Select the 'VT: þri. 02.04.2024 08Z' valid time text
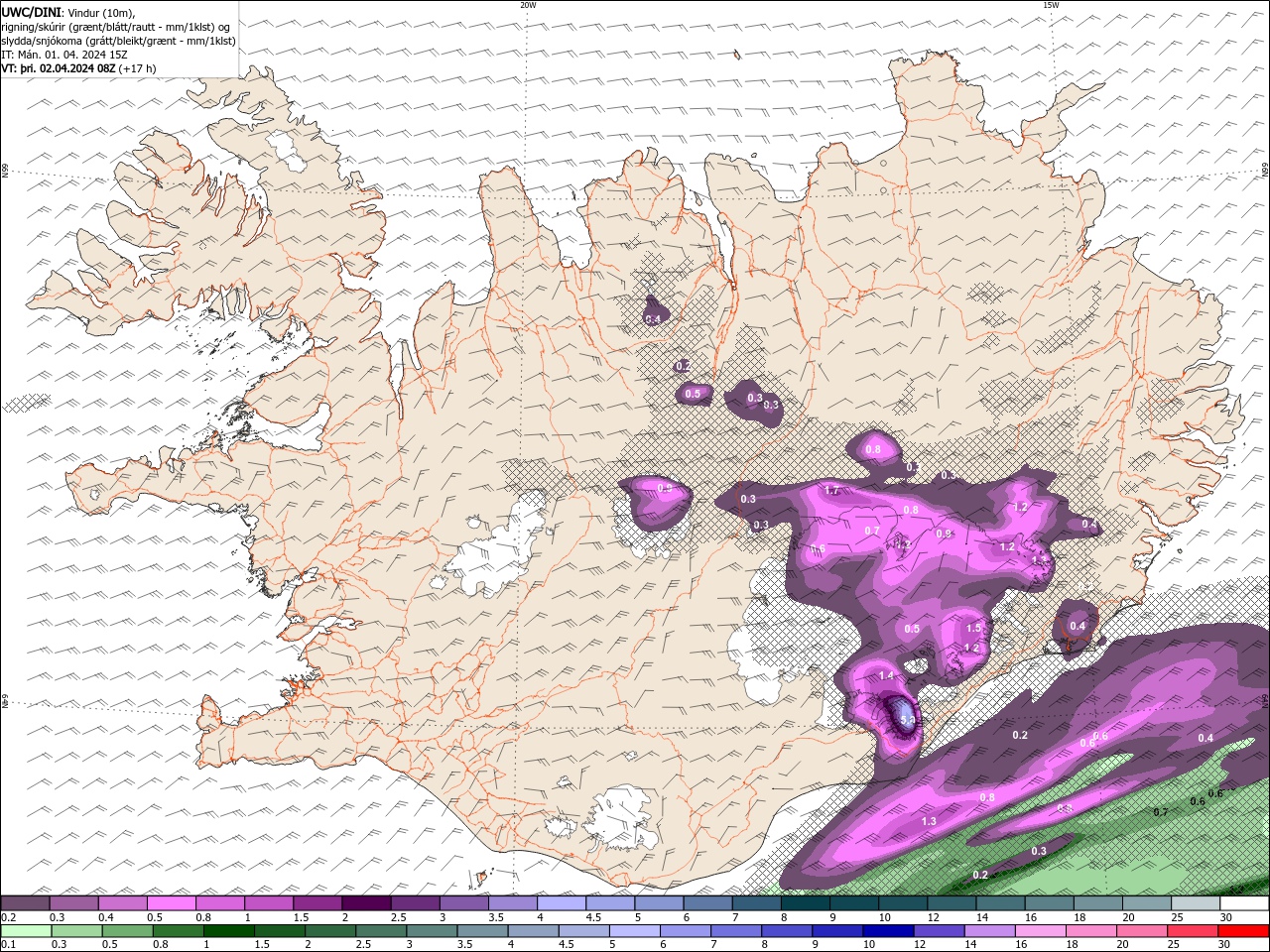Viewport: 1270px width, 952px height. tap(59, 68)
